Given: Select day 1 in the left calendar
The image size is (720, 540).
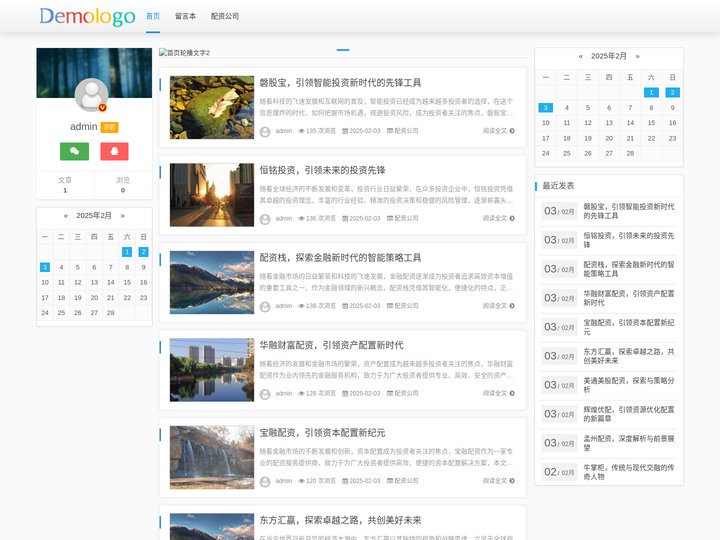Looking at the screenshot, I should coord(127,252).
